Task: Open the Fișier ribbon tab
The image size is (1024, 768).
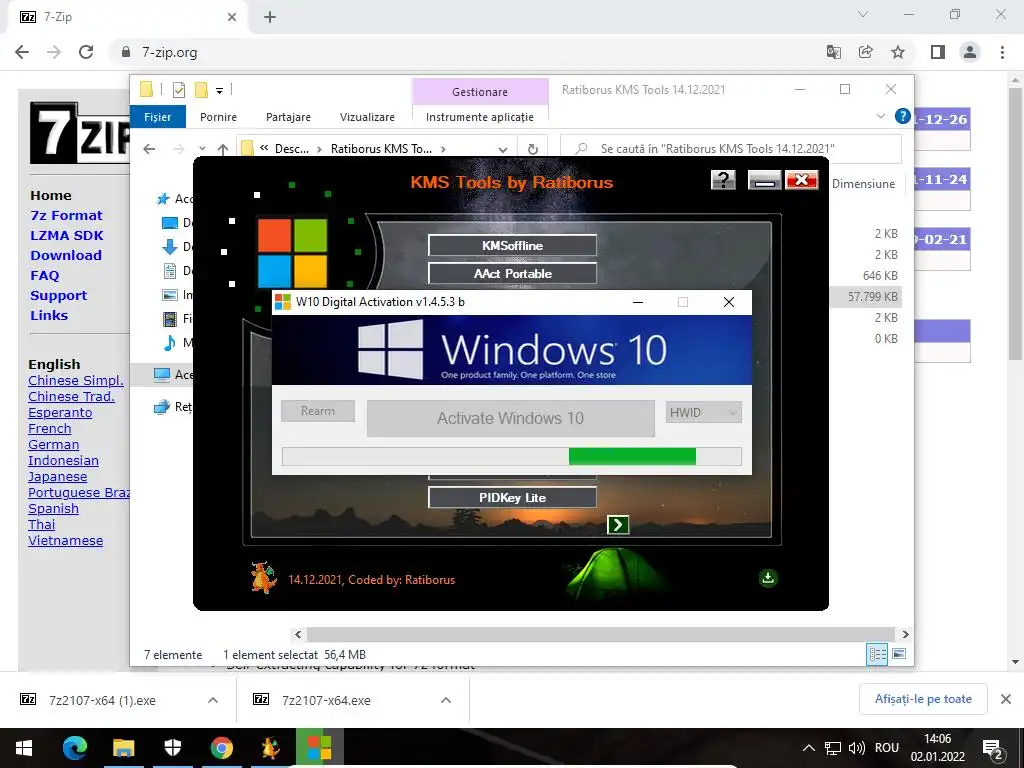Action: pyautogui.click(x=157, y=117)
